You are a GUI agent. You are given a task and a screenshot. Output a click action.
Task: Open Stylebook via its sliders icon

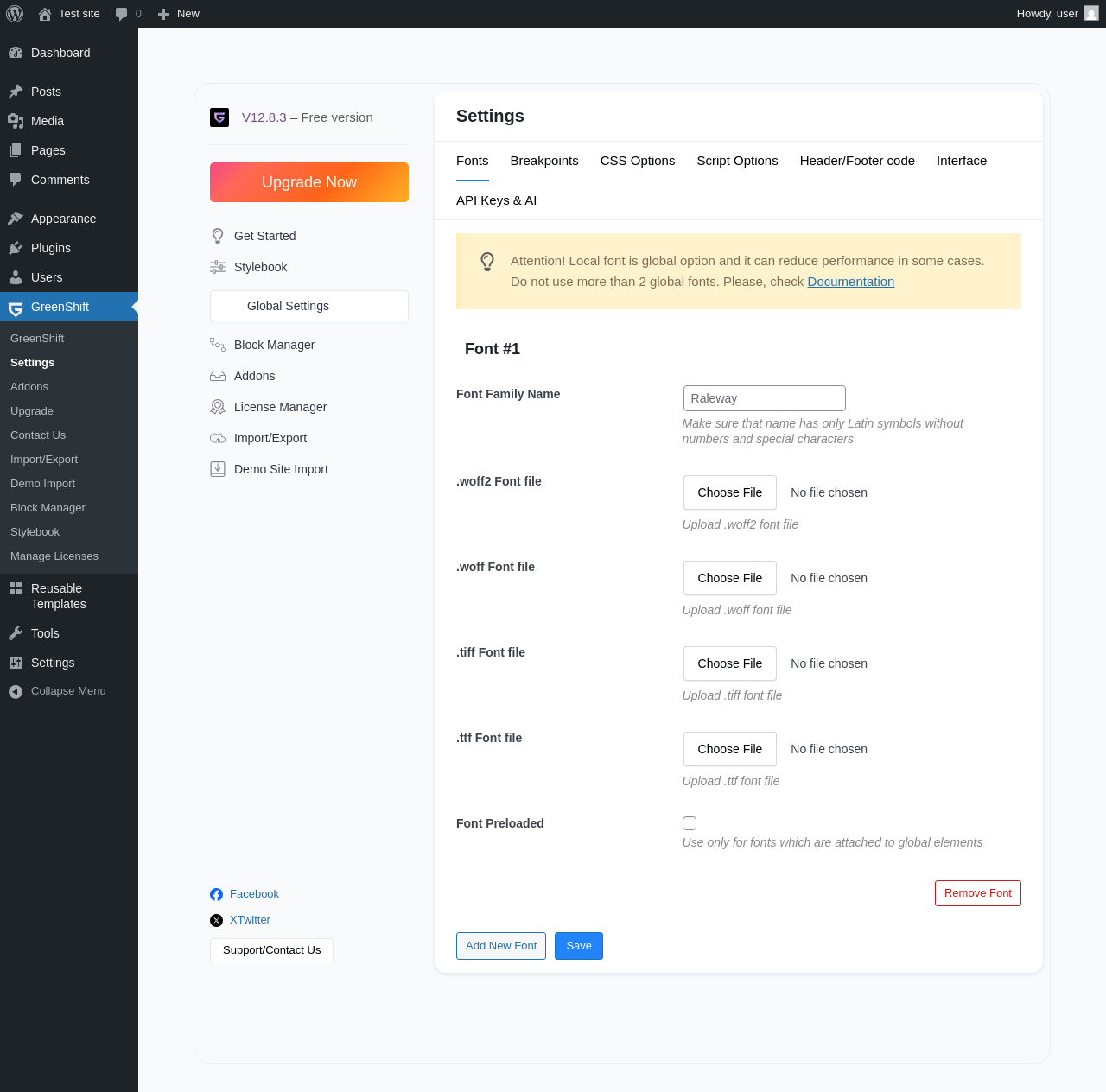218,267
